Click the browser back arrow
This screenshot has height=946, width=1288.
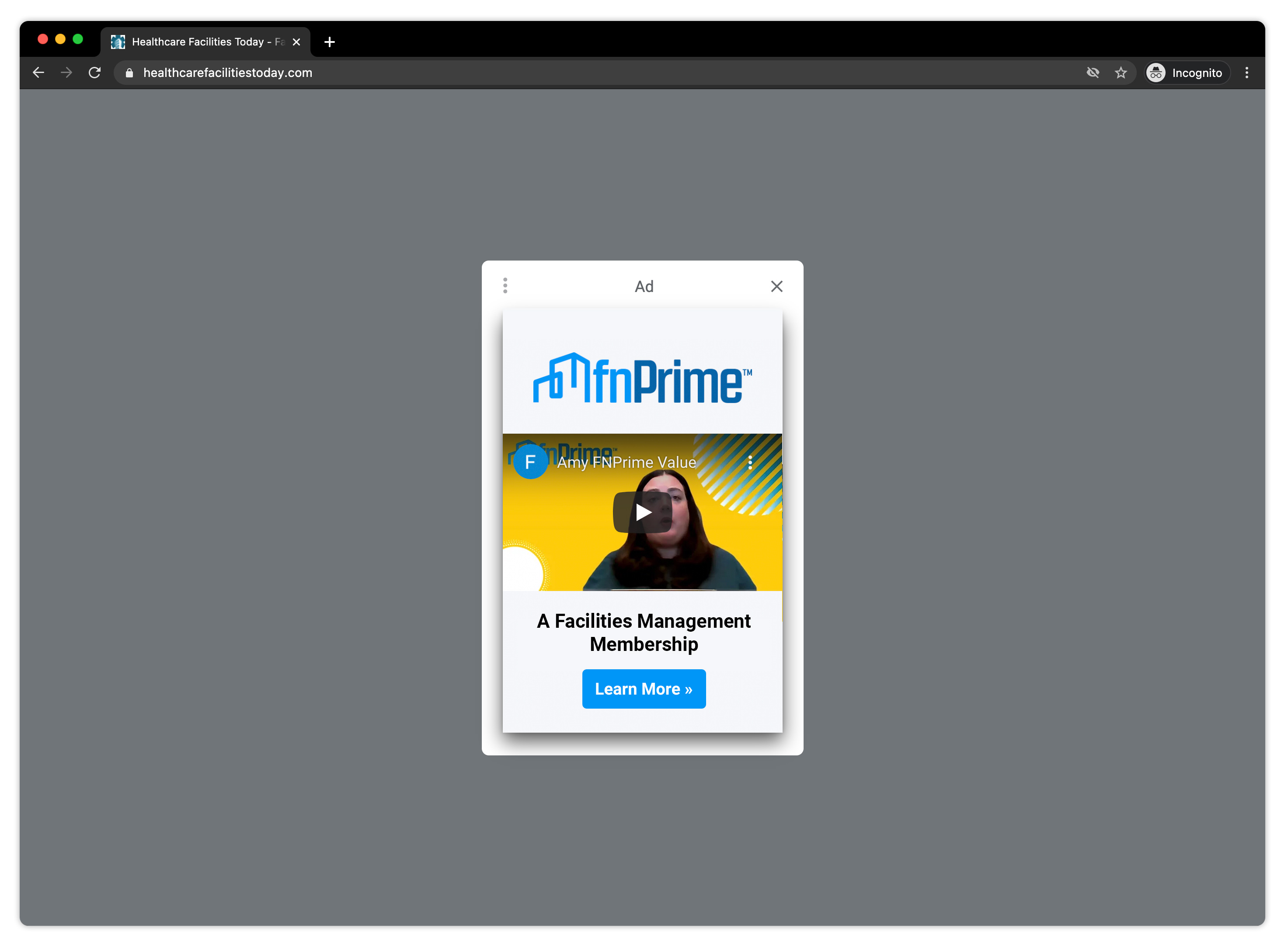coord(38,73)
